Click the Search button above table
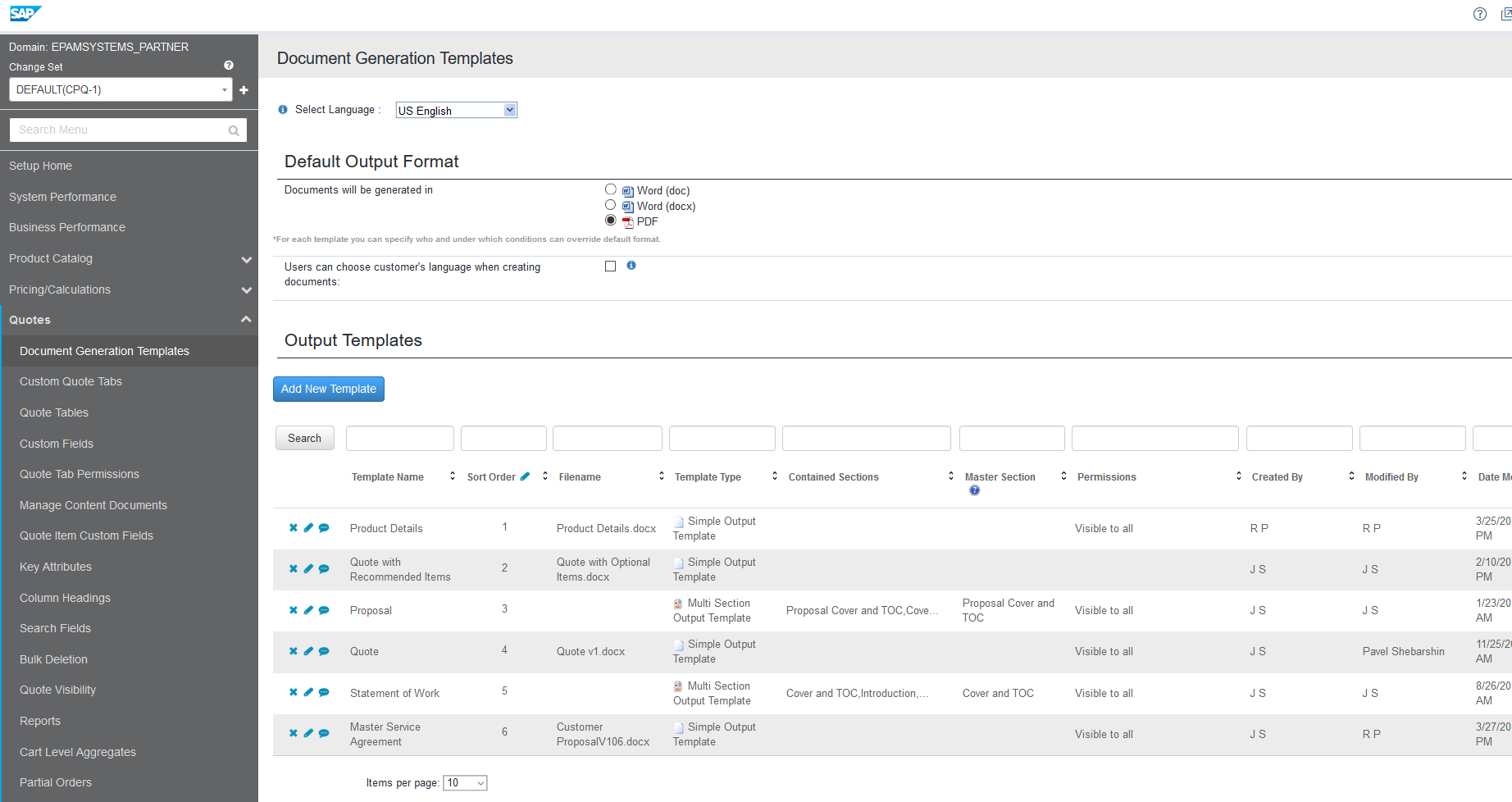The height and width of the screenshot is (802, 1512). coord(305,438)
